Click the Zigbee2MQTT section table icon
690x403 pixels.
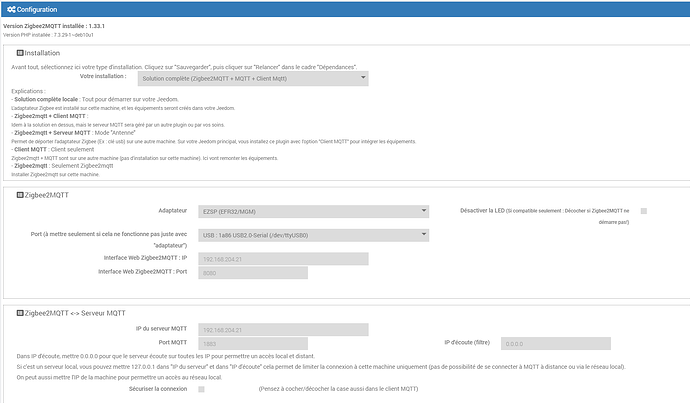pyautogui.click(x=20, y=195)
